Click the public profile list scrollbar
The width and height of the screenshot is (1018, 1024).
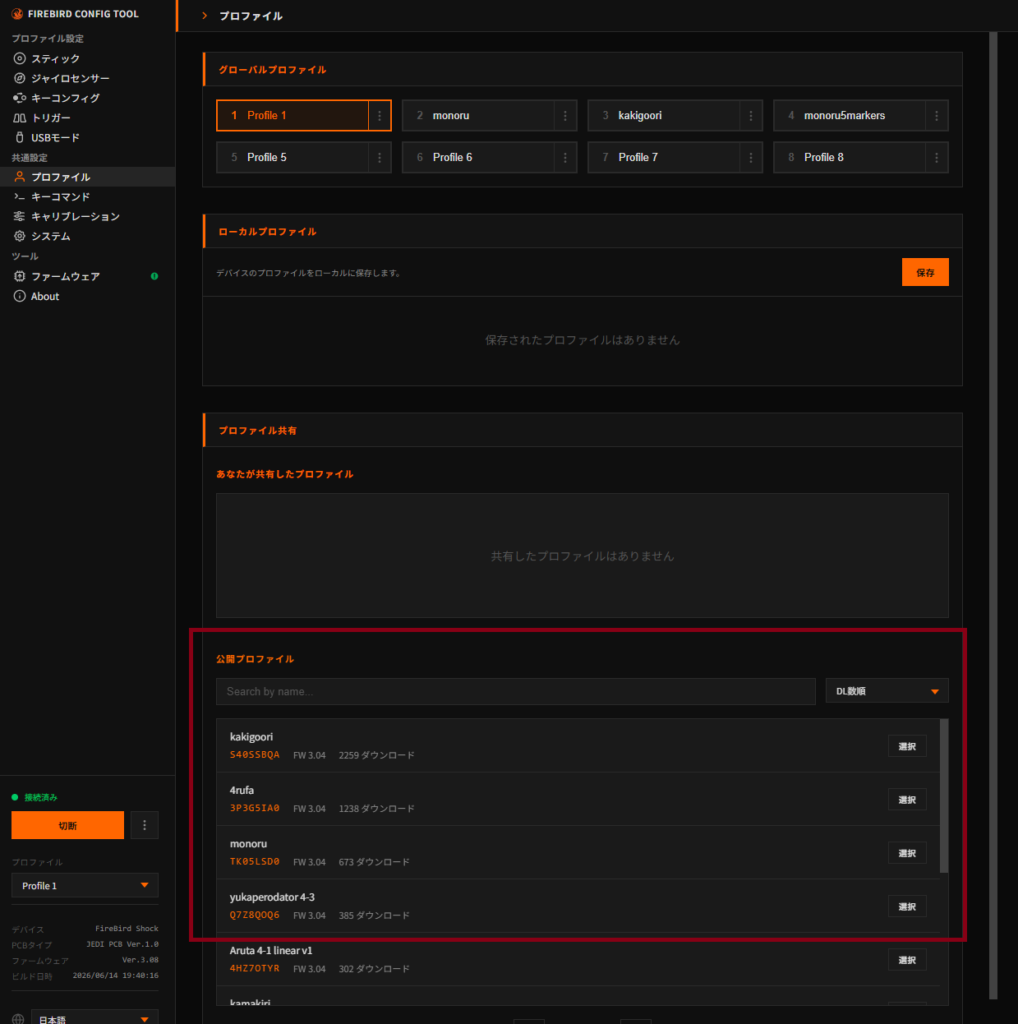944,796
